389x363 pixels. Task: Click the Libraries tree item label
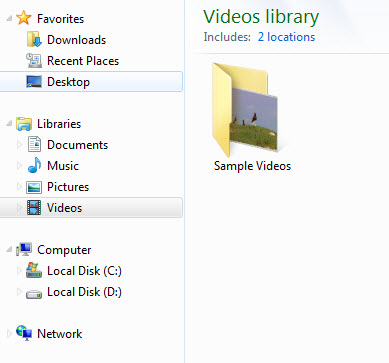point(59,124)
